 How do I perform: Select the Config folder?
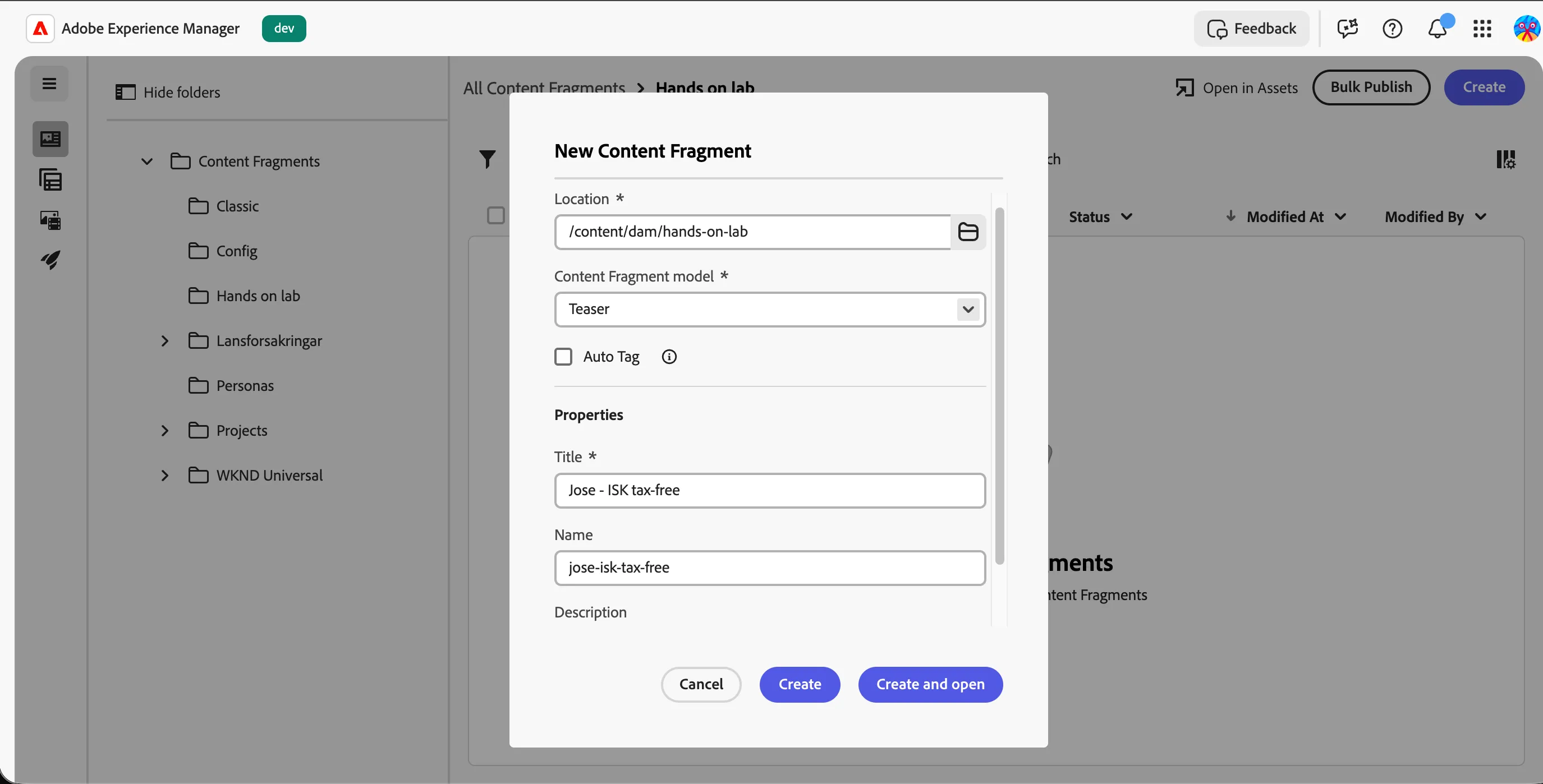tap(222, 251)
